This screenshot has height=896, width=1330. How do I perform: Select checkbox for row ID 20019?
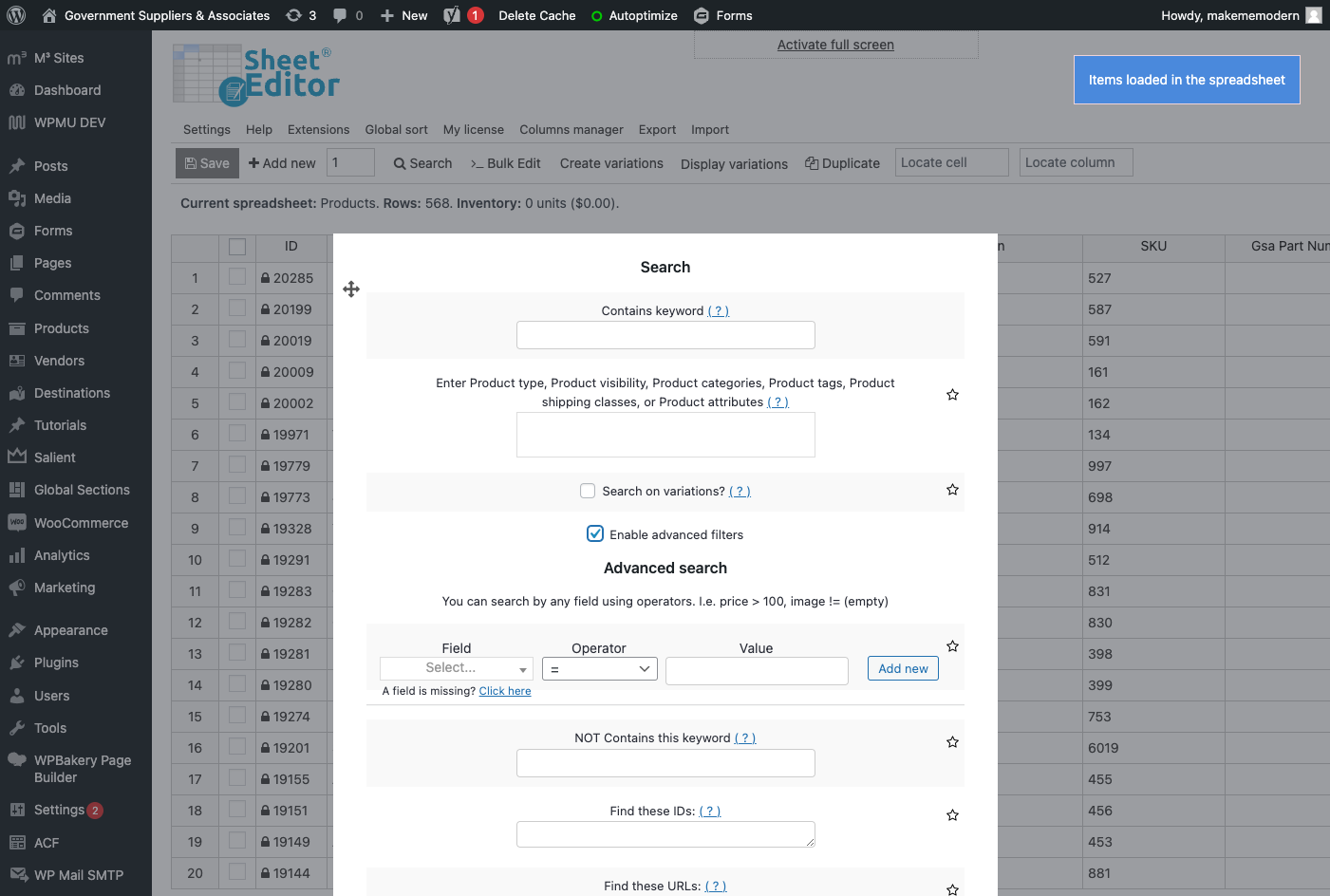click(x=237, y=339)
